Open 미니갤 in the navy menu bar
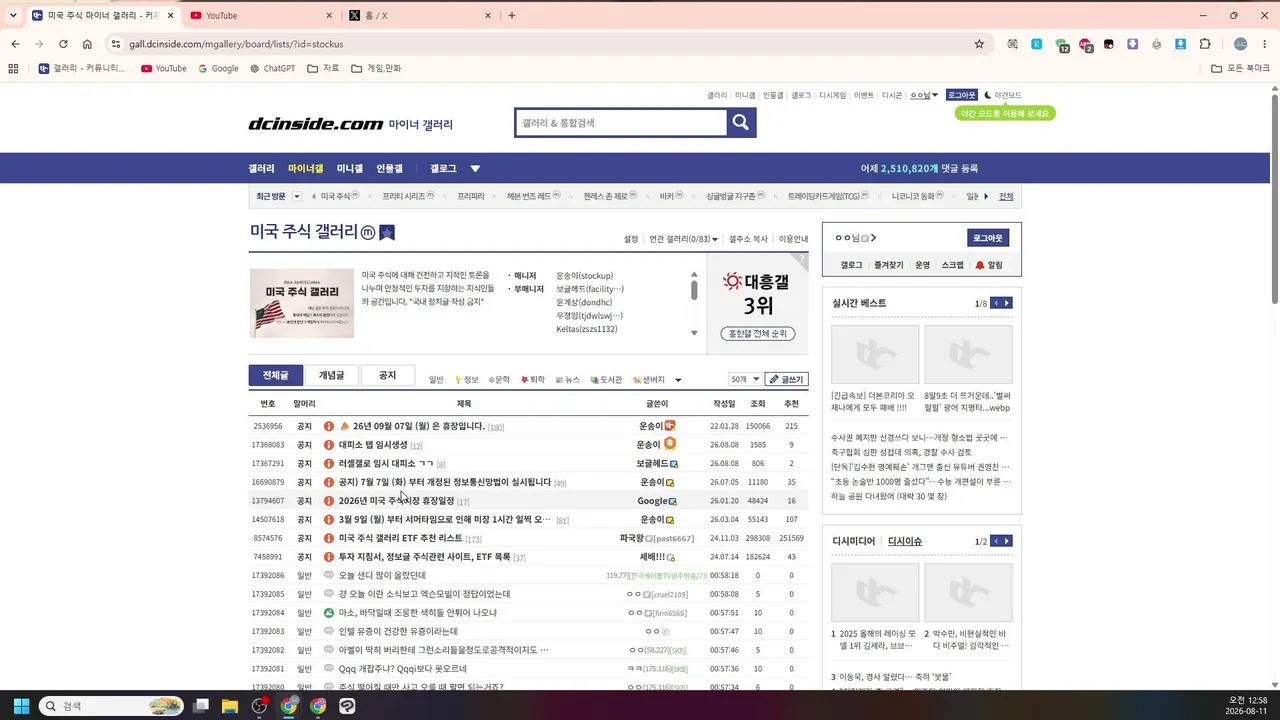Image resolution: width=1280 pixels, height=720 pixels. point(350,169)
